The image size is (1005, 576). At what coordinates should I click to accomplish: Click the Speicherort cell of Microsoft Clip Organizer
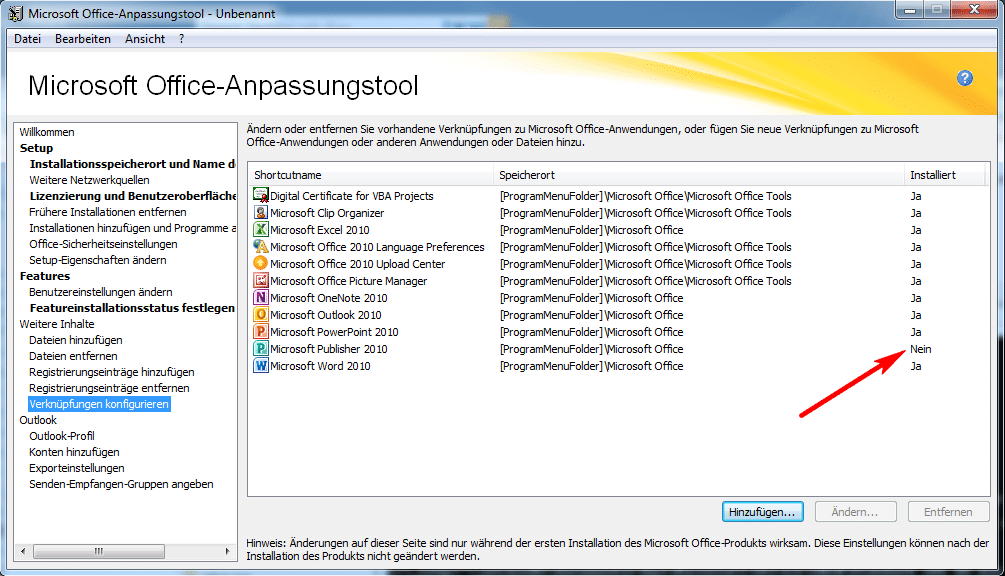click(x=645, y=213)
